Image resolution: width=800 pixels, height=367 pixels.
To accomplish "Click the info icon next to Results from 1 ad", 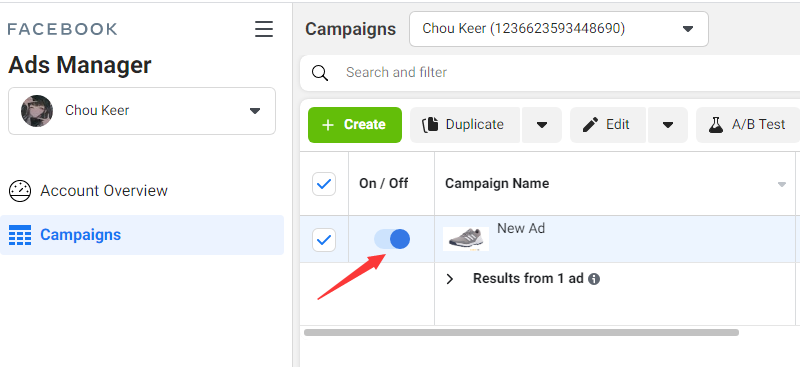I will 593,279.
